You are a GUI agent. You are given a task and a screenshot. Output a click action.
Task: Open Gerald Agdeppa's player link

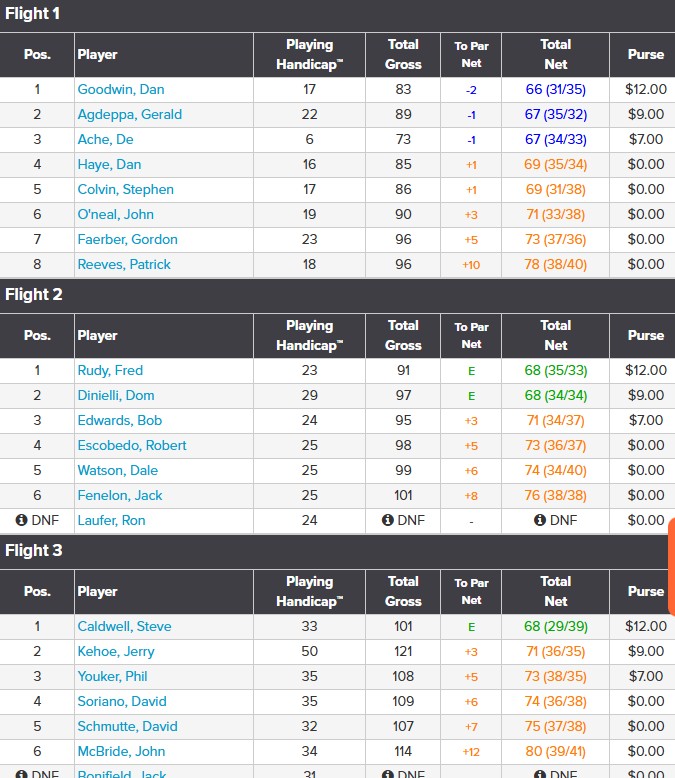(x=130, y=114)
